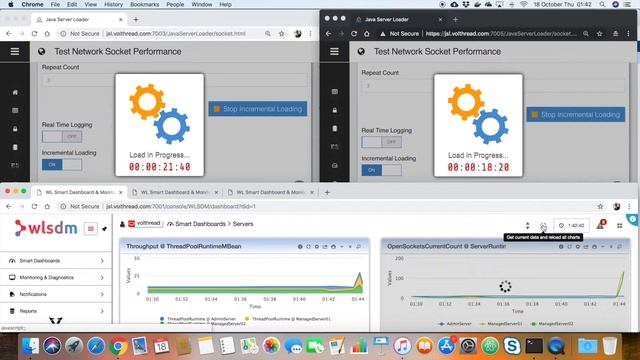Open hamburger menu in right dark Java Server Loader window
This screenshot has width=640, height=360.
coord(334,51)
